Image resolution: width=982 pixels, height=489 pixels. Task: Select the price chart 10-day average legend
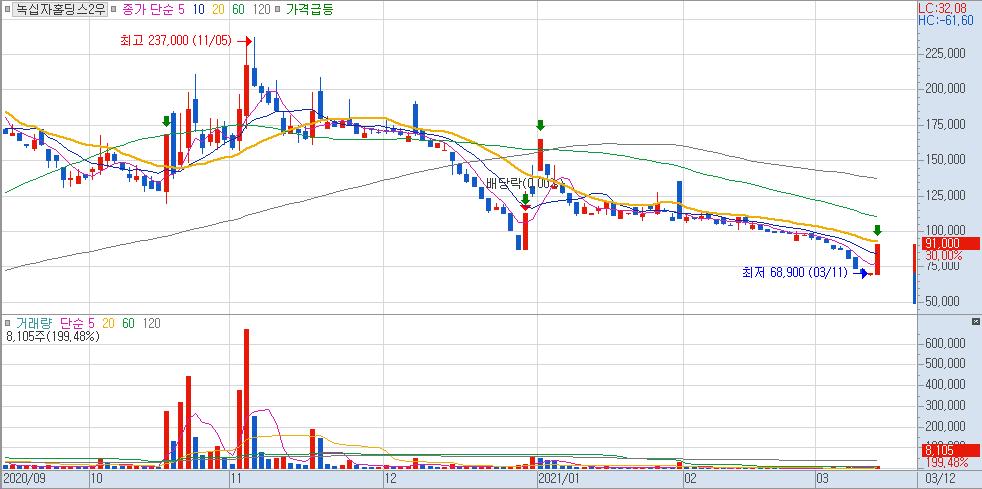click(199, 9)
